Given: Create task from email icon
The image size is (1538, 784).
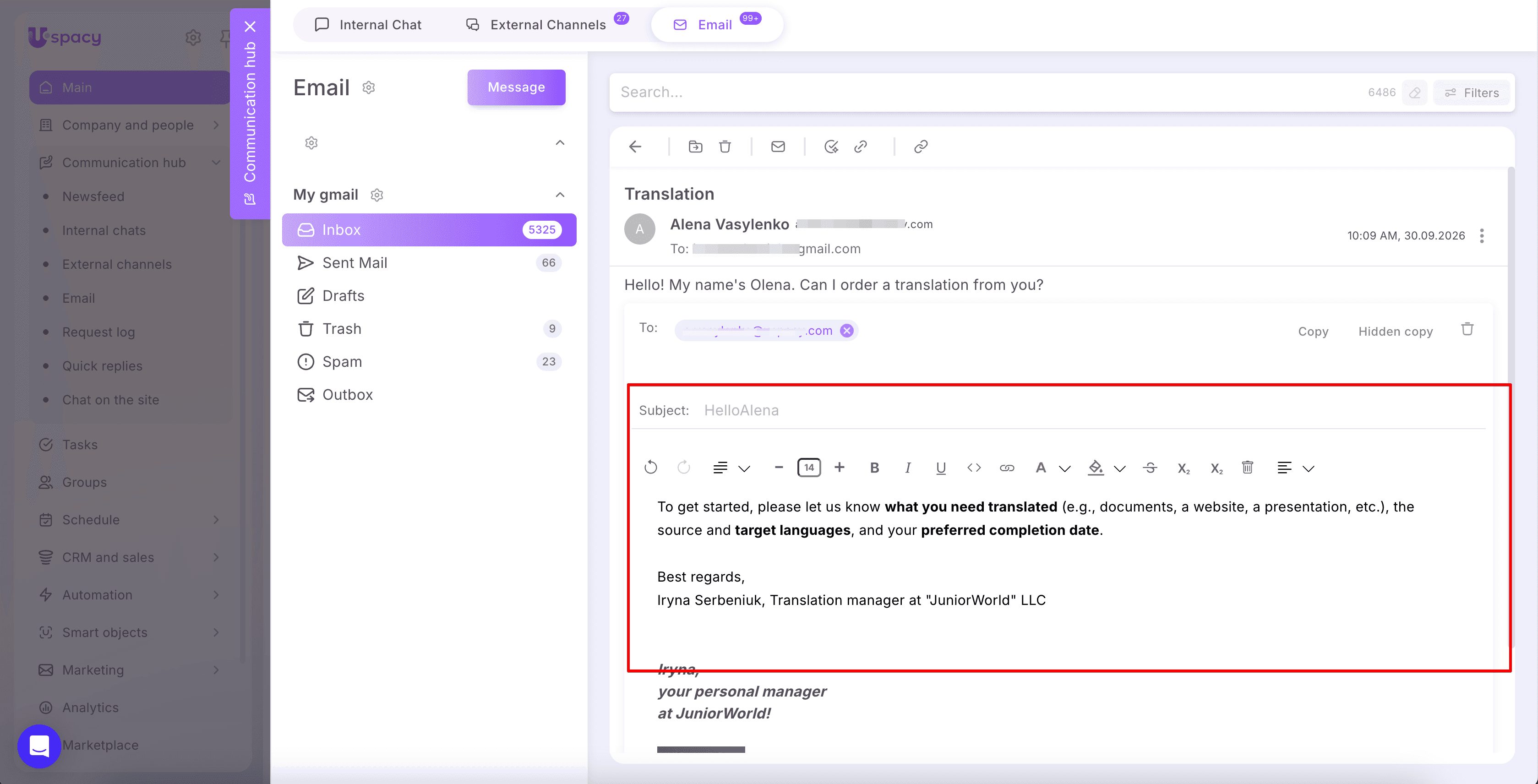Looking at the screenshot, I should tap(831, 146).
